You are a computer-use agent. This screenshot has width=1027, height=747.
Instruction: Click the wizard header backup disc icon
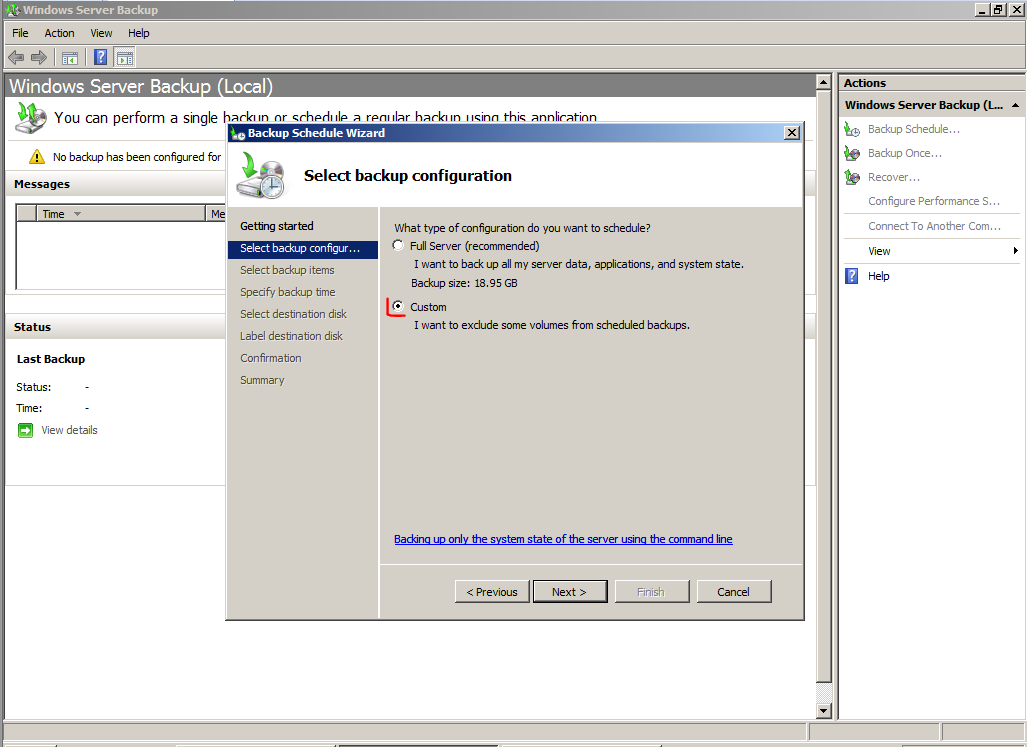[262, 175]
